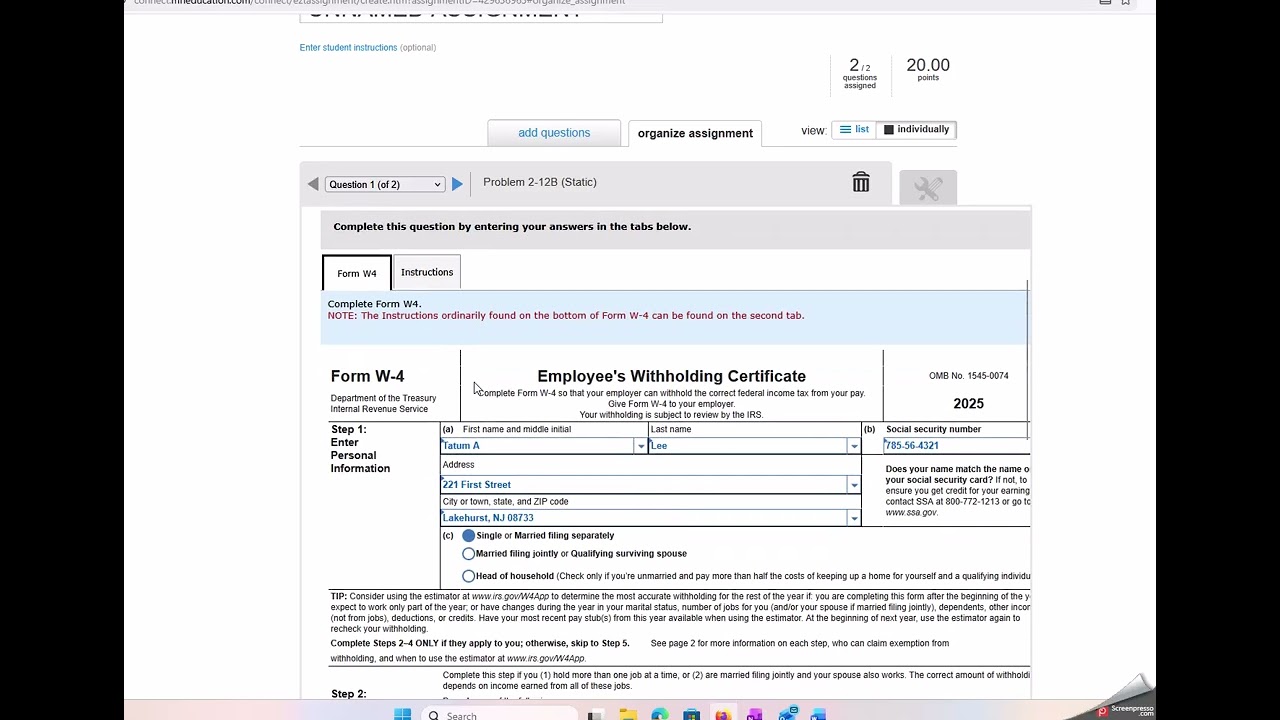Expand the address dropdown arrow
This screenshot has height=720, width=1280.
[x=854, y=485]
